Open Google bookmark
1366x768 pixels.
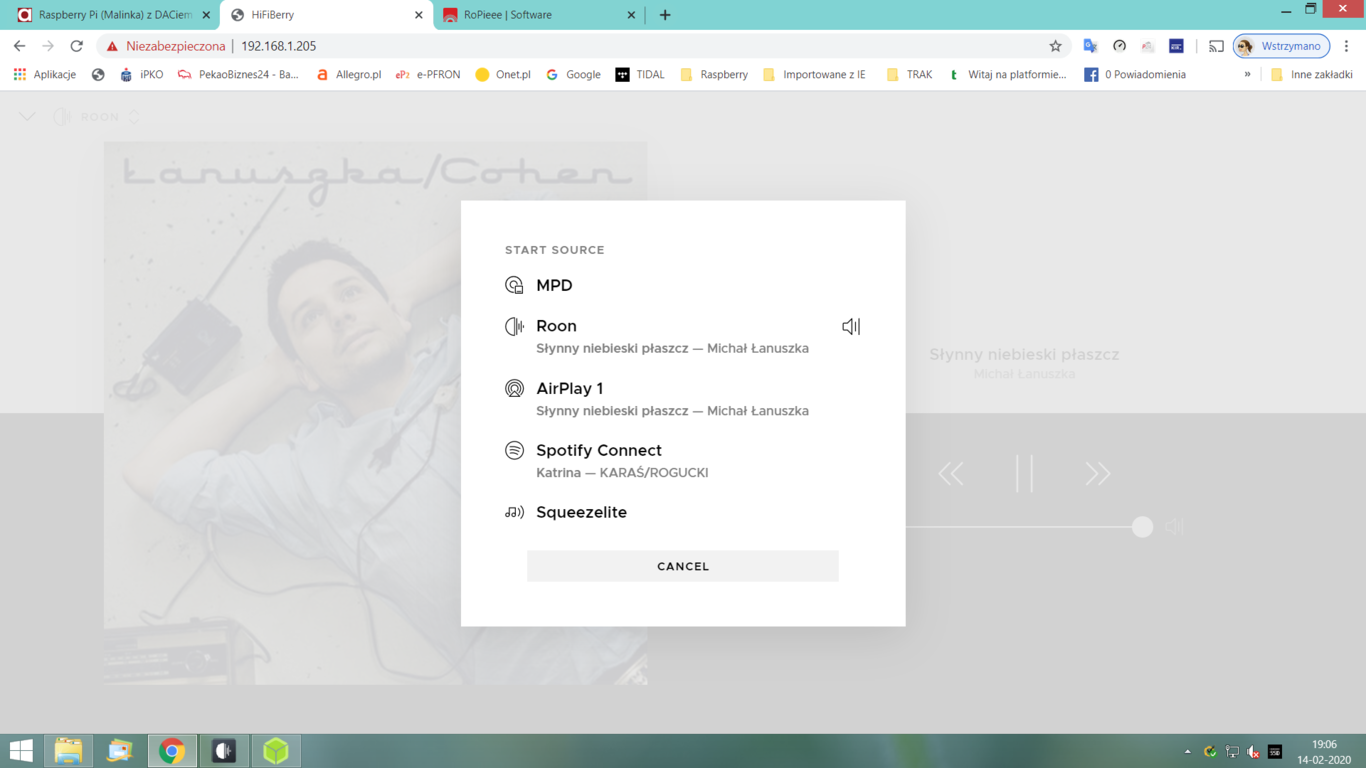(573, 74)
